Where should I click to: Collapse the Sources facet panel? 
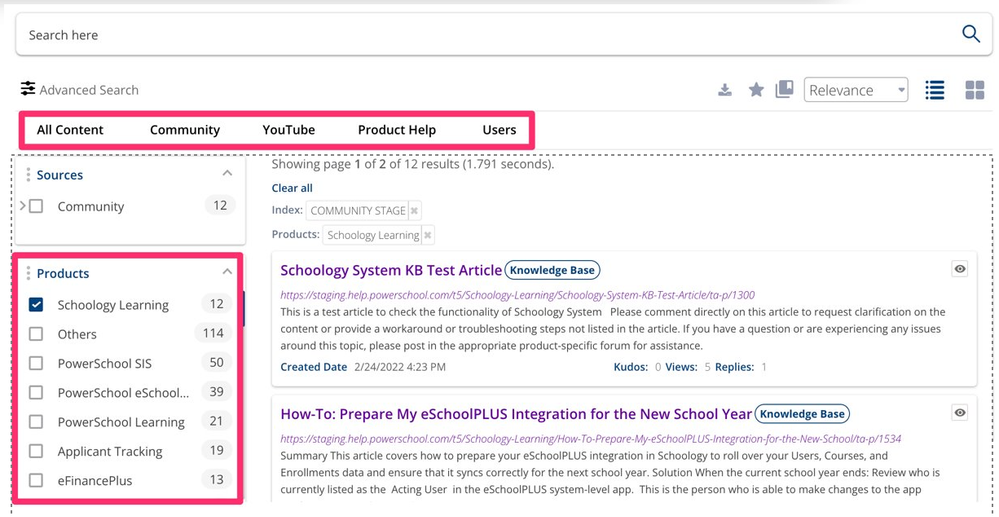(x=227, y=173)
